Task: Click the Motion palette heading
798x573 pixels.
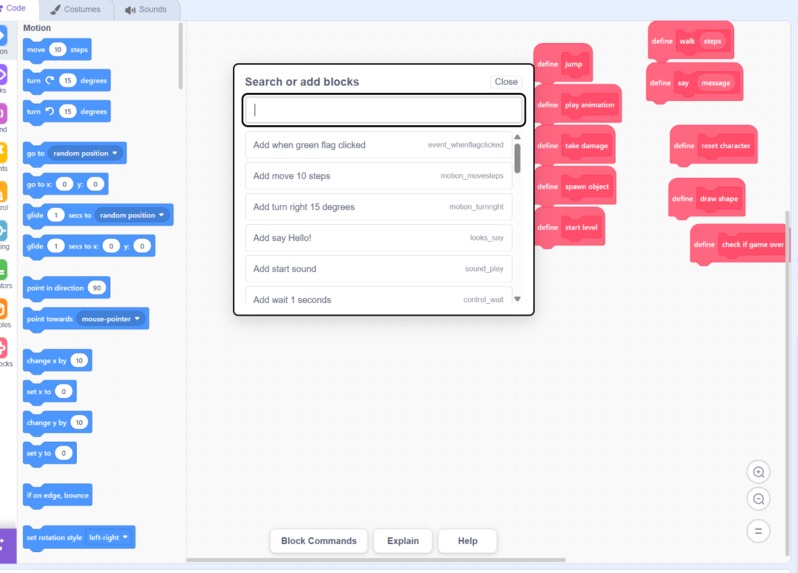Action: tap(37, 28)
